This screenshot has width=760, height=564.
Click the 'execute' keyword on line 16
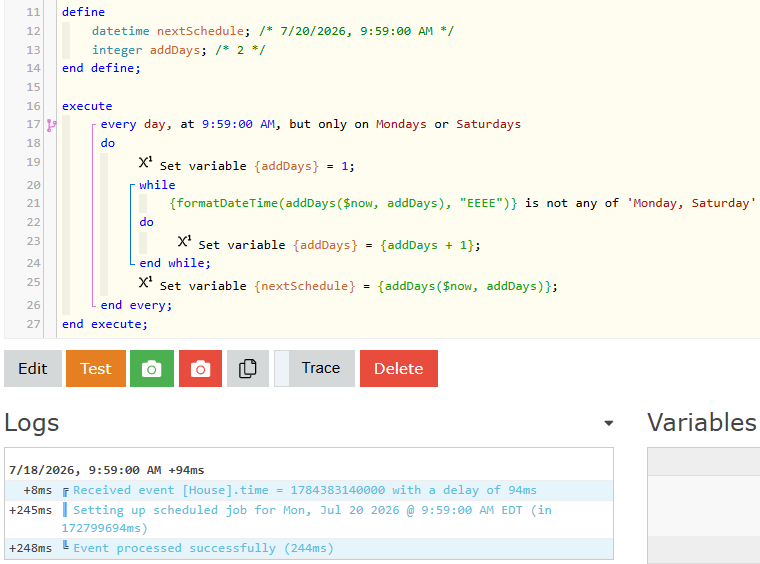pyautogui.click(x=87, y=106)
